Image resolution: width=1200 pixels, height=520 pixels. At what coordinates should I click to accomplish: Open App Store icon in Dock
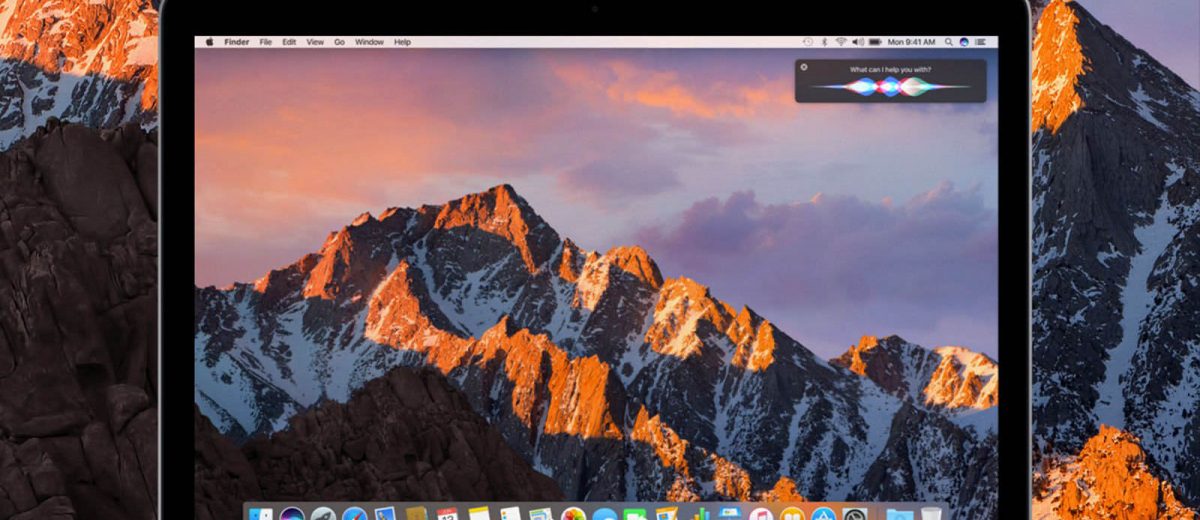(x=822, y=514)
